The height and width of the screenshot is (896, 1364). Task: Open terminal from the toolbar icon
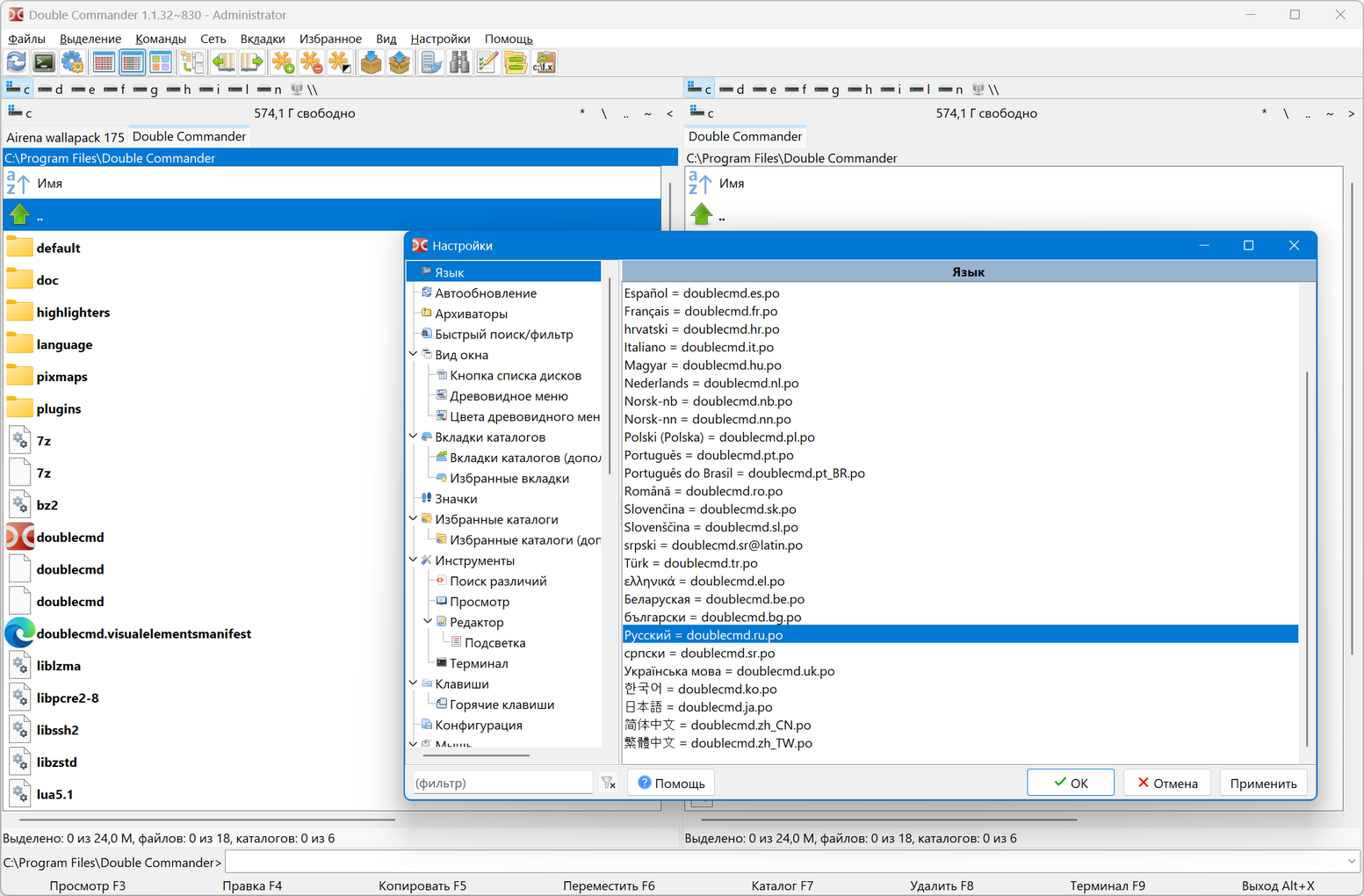44,62
